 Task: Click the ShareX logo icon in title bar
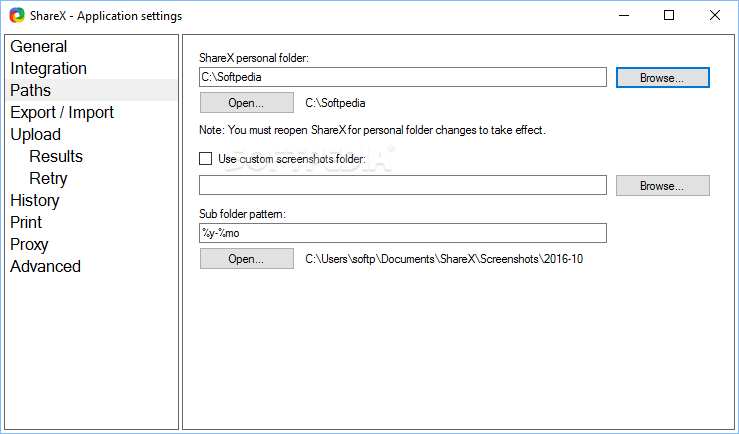(x=17, y=16)
